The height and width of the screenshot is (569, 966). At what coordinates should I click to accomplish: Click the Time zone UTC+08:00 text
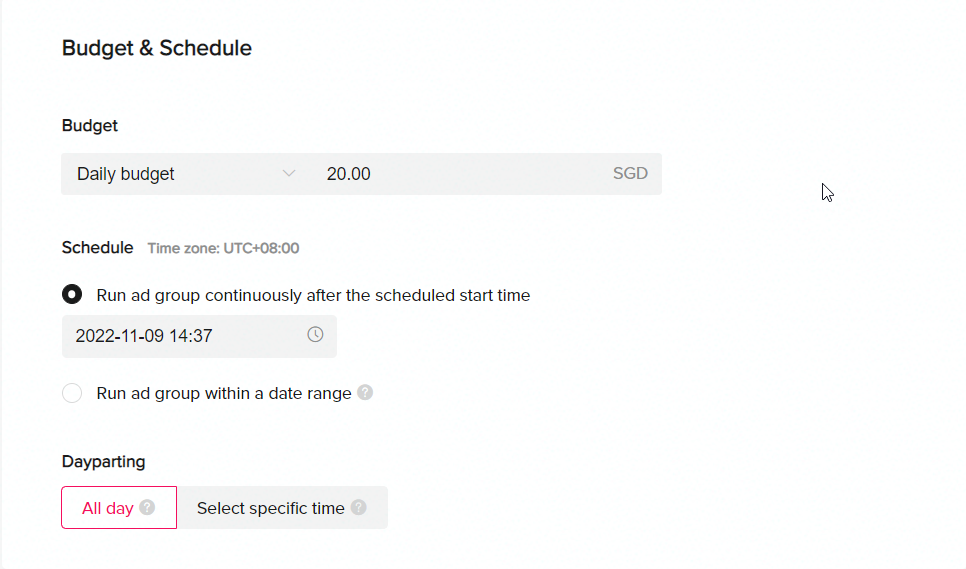(223, 248)
